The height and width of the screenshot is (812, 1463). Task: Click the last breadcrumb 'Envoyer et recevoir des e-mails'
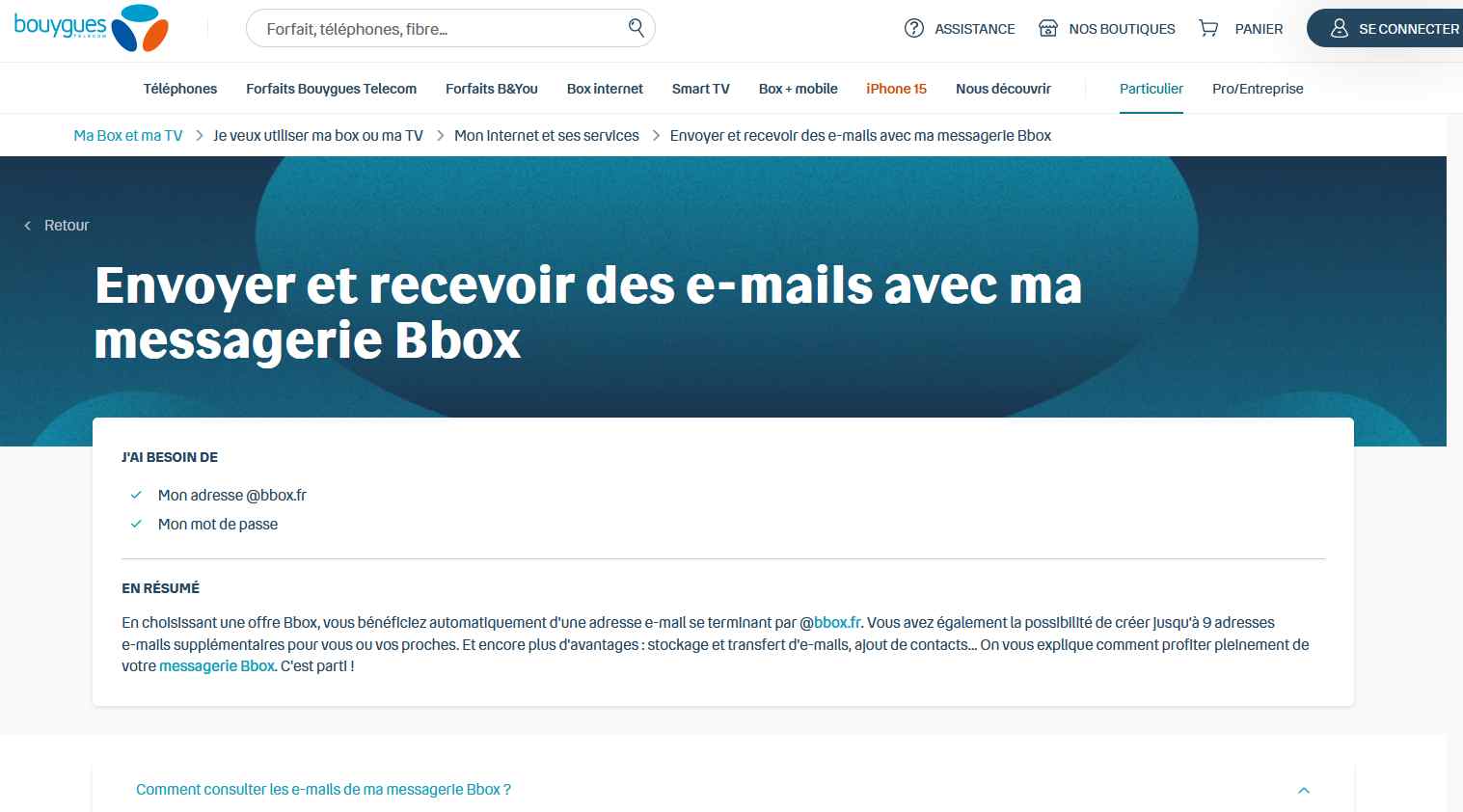860,136
